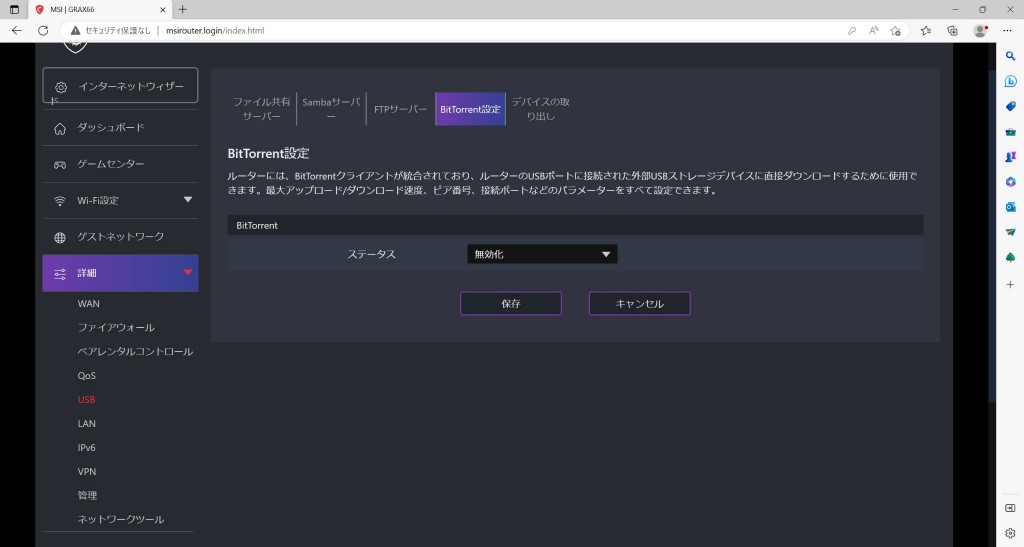Click the browser address bar URL
Image resolution: width=1024 pixels, height=547 pixels.
(x=215, y=31)
